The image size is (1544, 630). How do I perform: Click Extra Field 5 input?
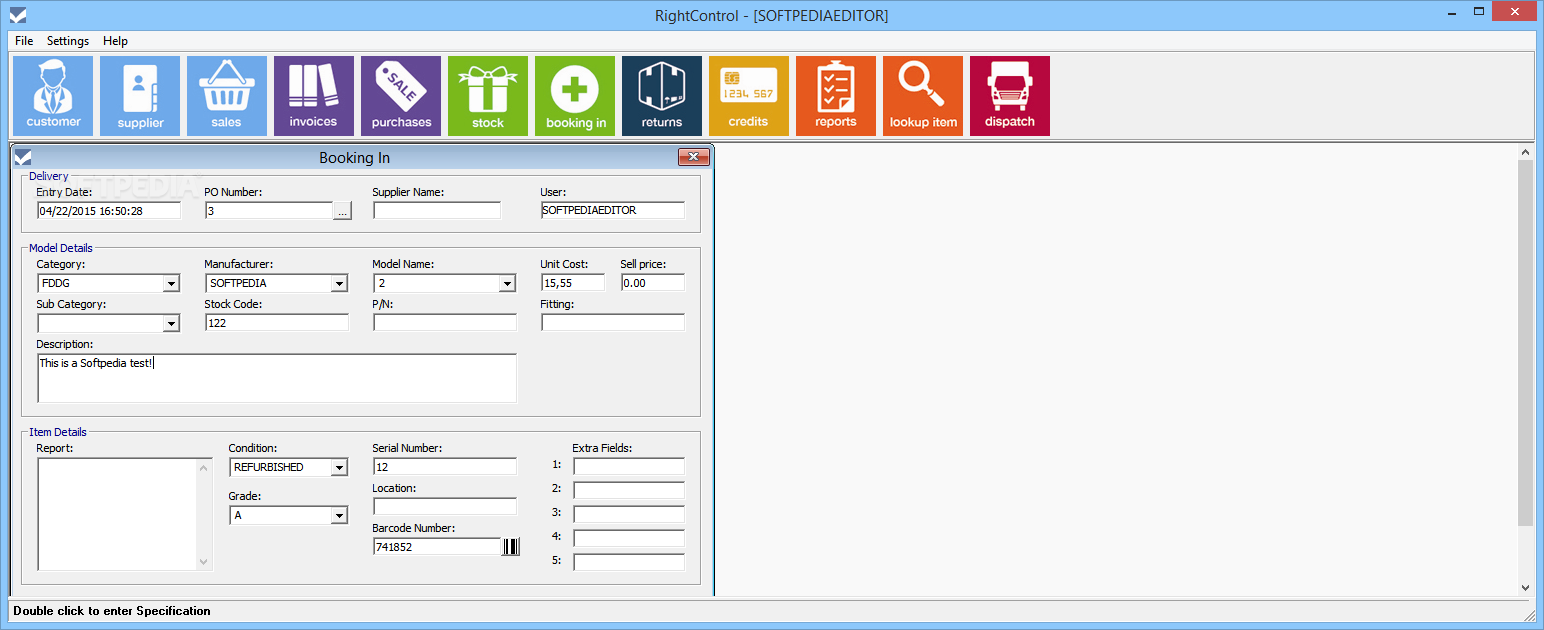[629, 563]
